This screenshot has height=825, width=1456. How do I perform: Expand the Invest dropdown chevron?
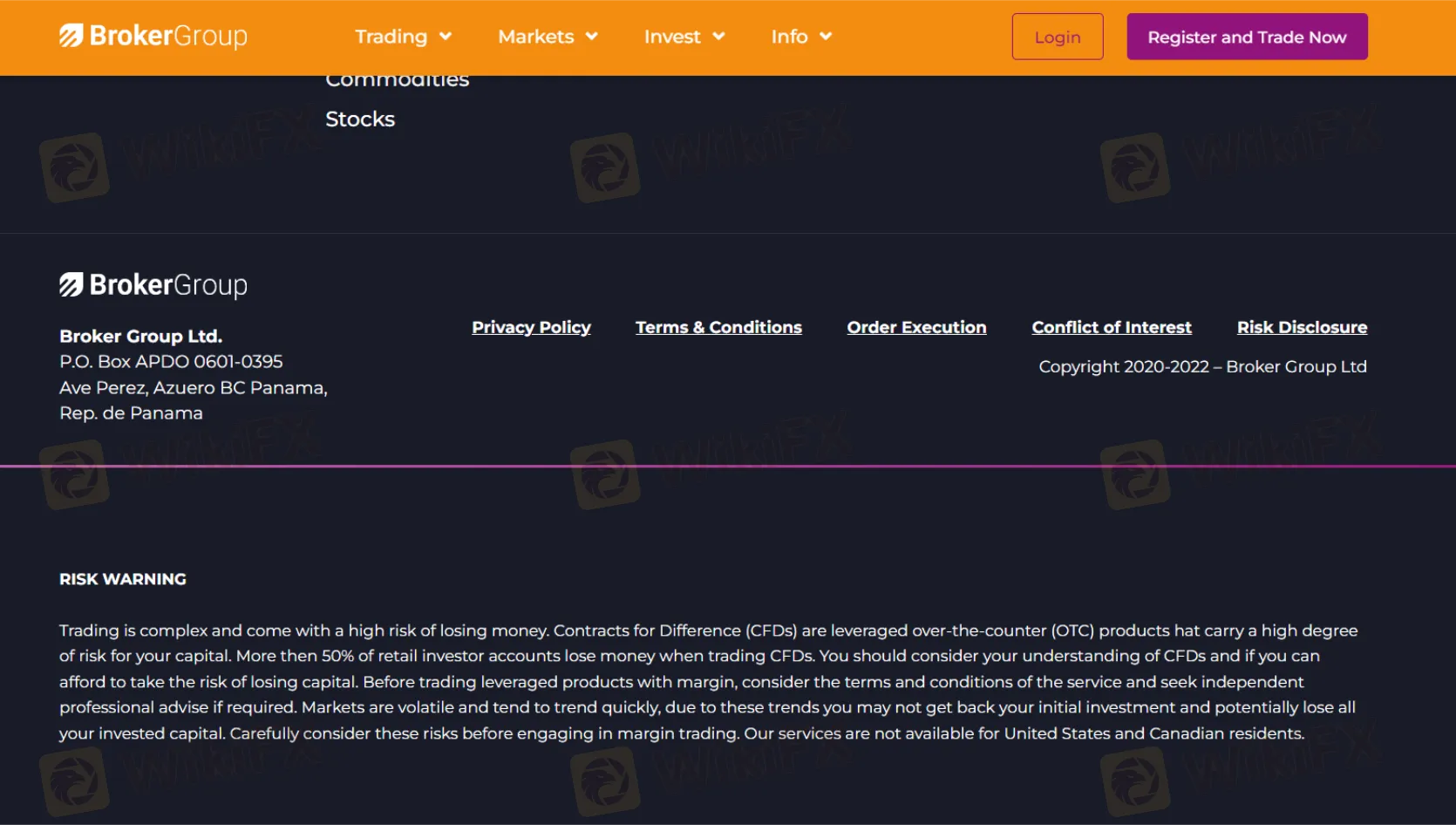(718, 37)
